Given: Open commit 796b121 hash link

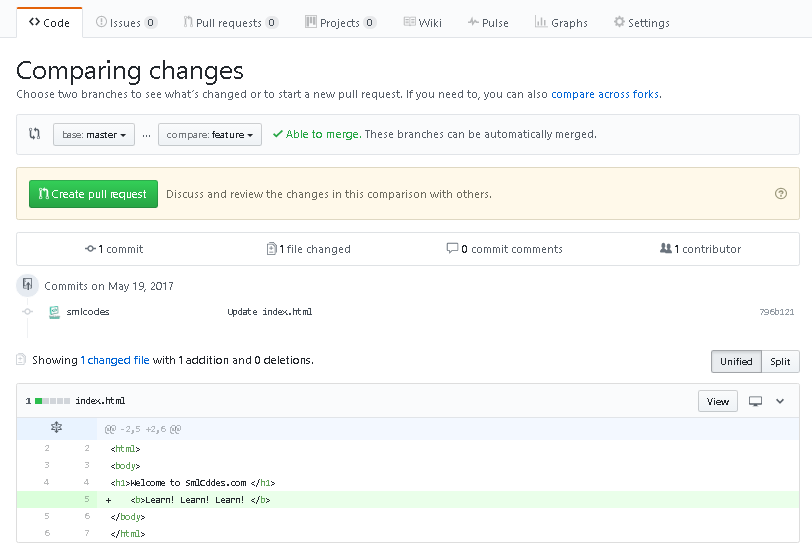Looking at the screenshot, I should [777, 312].
